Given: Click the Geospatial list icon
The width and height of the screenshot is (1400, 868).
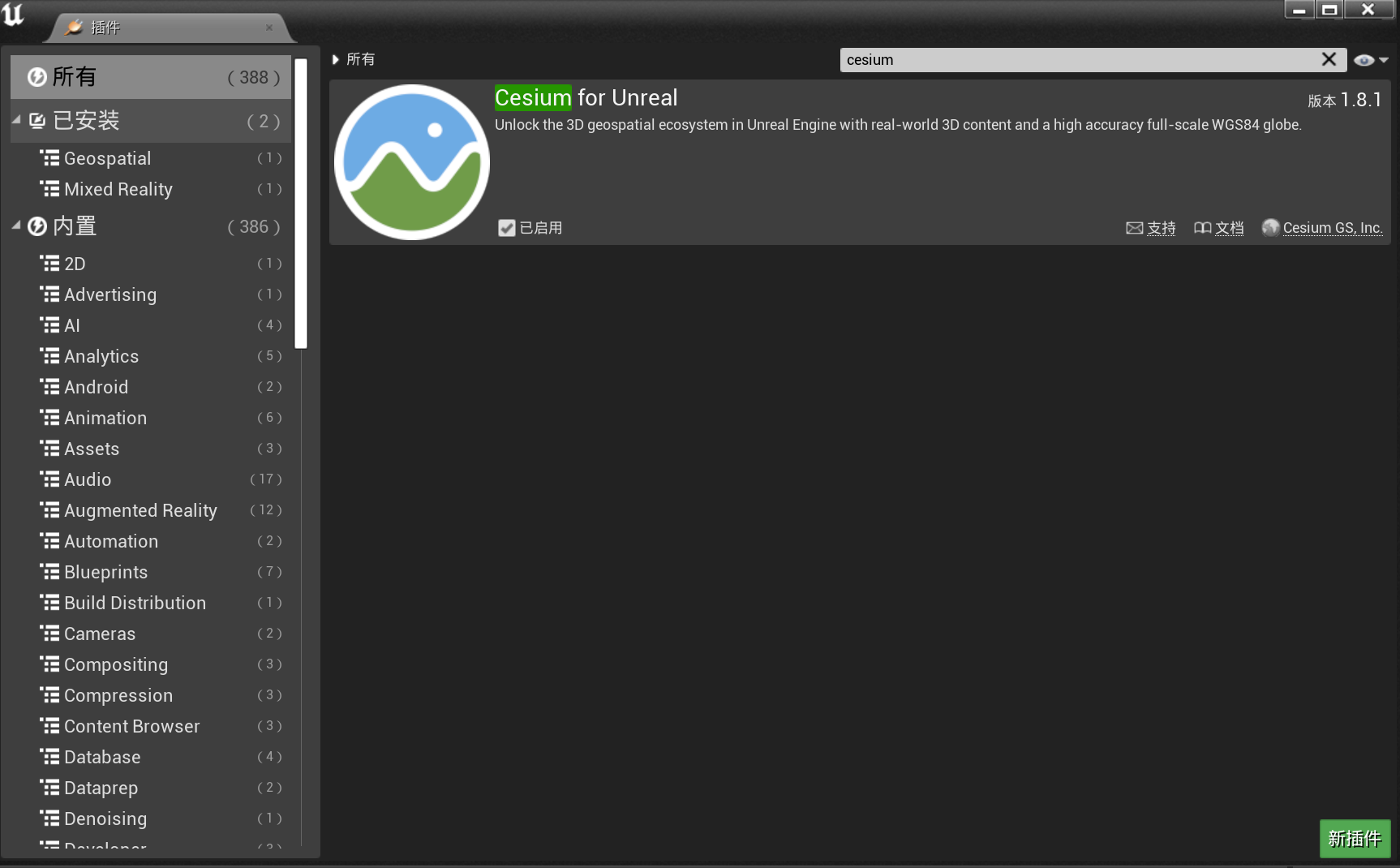Looking at the screenshot, I should click(49, 158).
